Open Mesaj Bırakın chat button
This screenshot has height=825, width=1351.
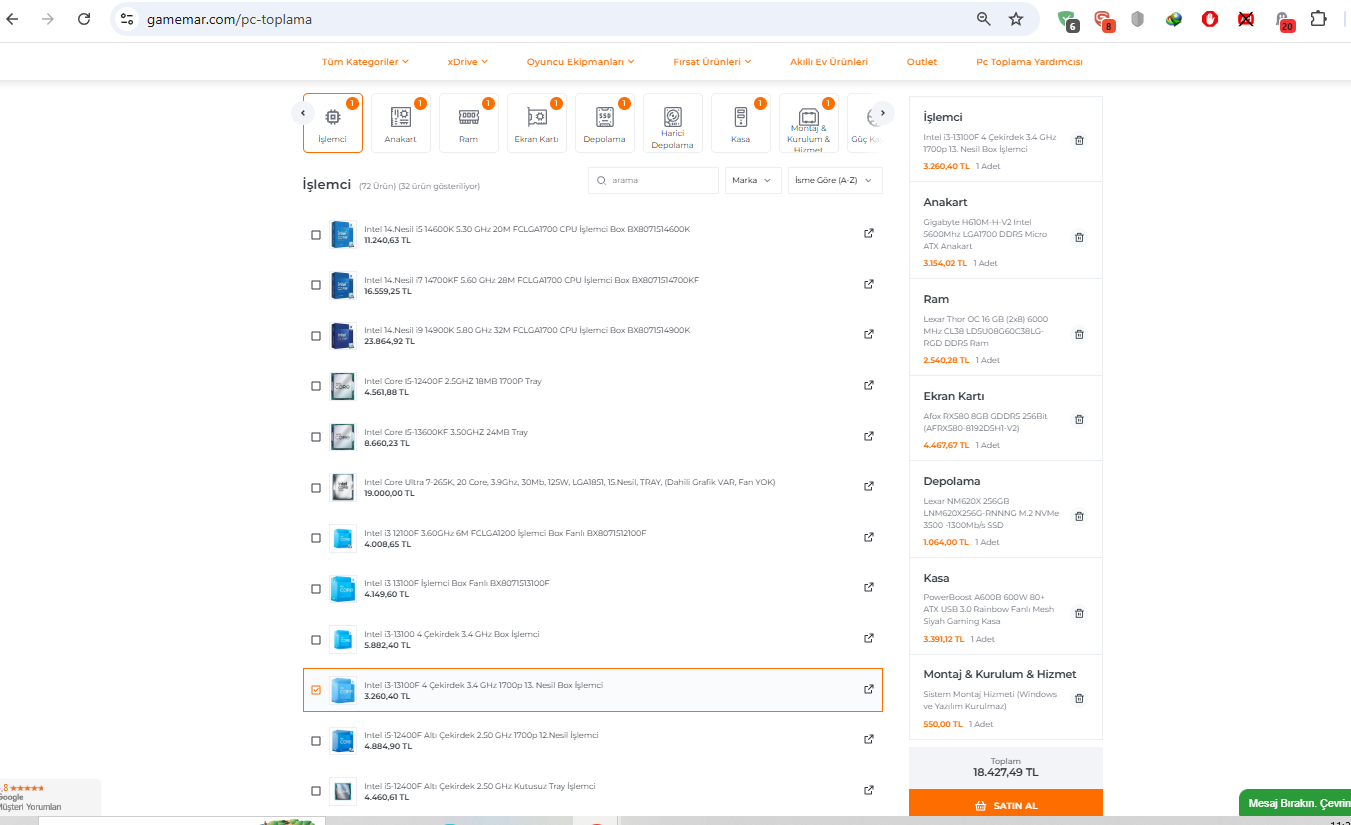pyautogui.click(x=1294, y=803)
